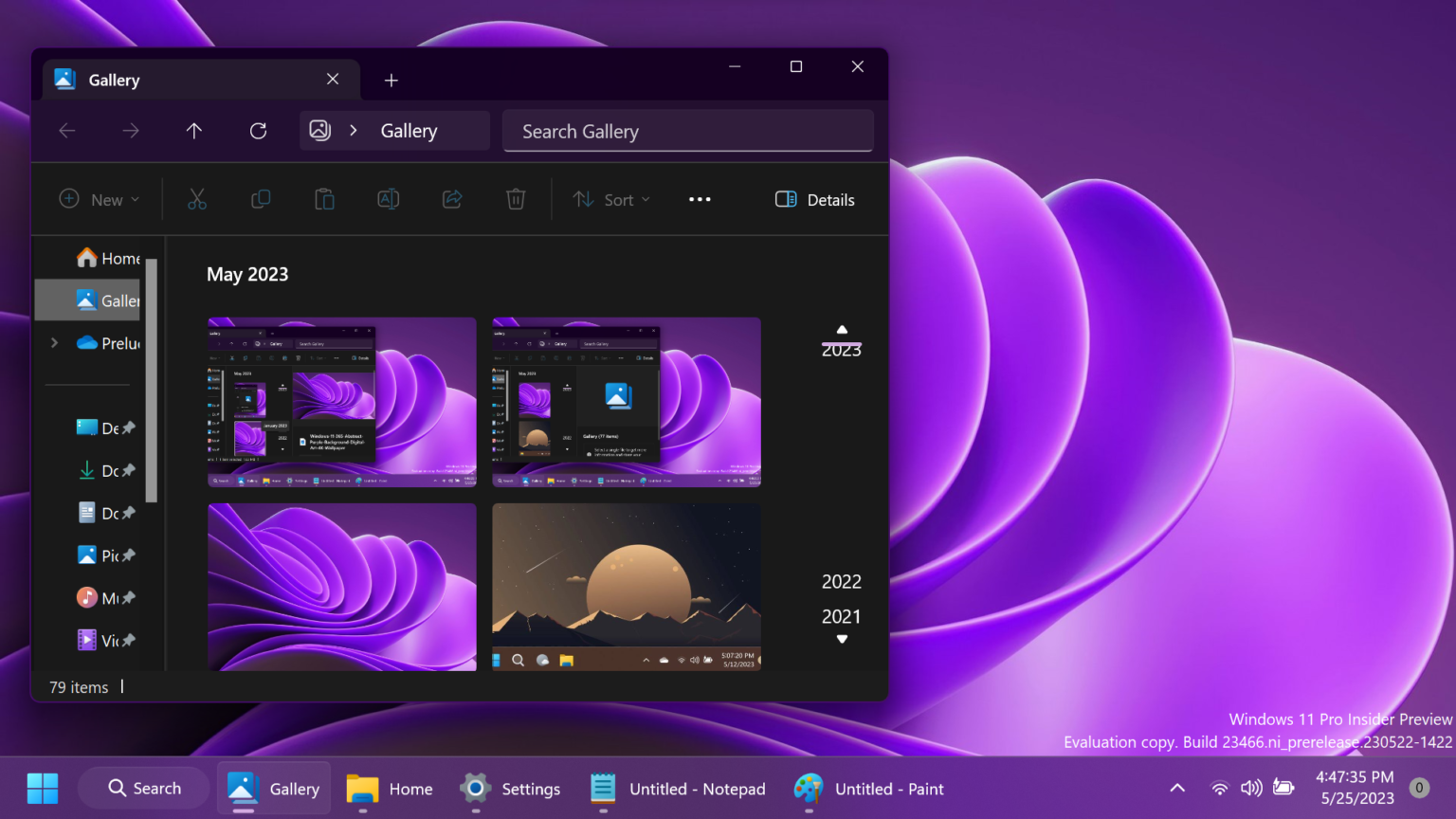Click the Paste icon in the toolbar
Screen dimensions: 1456x819
click(x=324, y=199)
